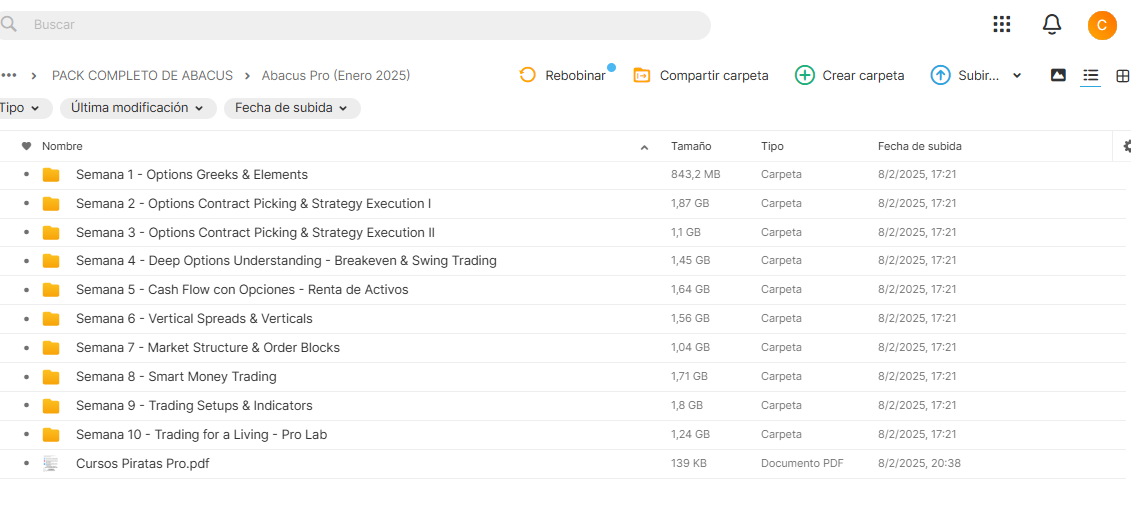
Task: Click folder icon for Semana 2 row
Action: [50, 203]
